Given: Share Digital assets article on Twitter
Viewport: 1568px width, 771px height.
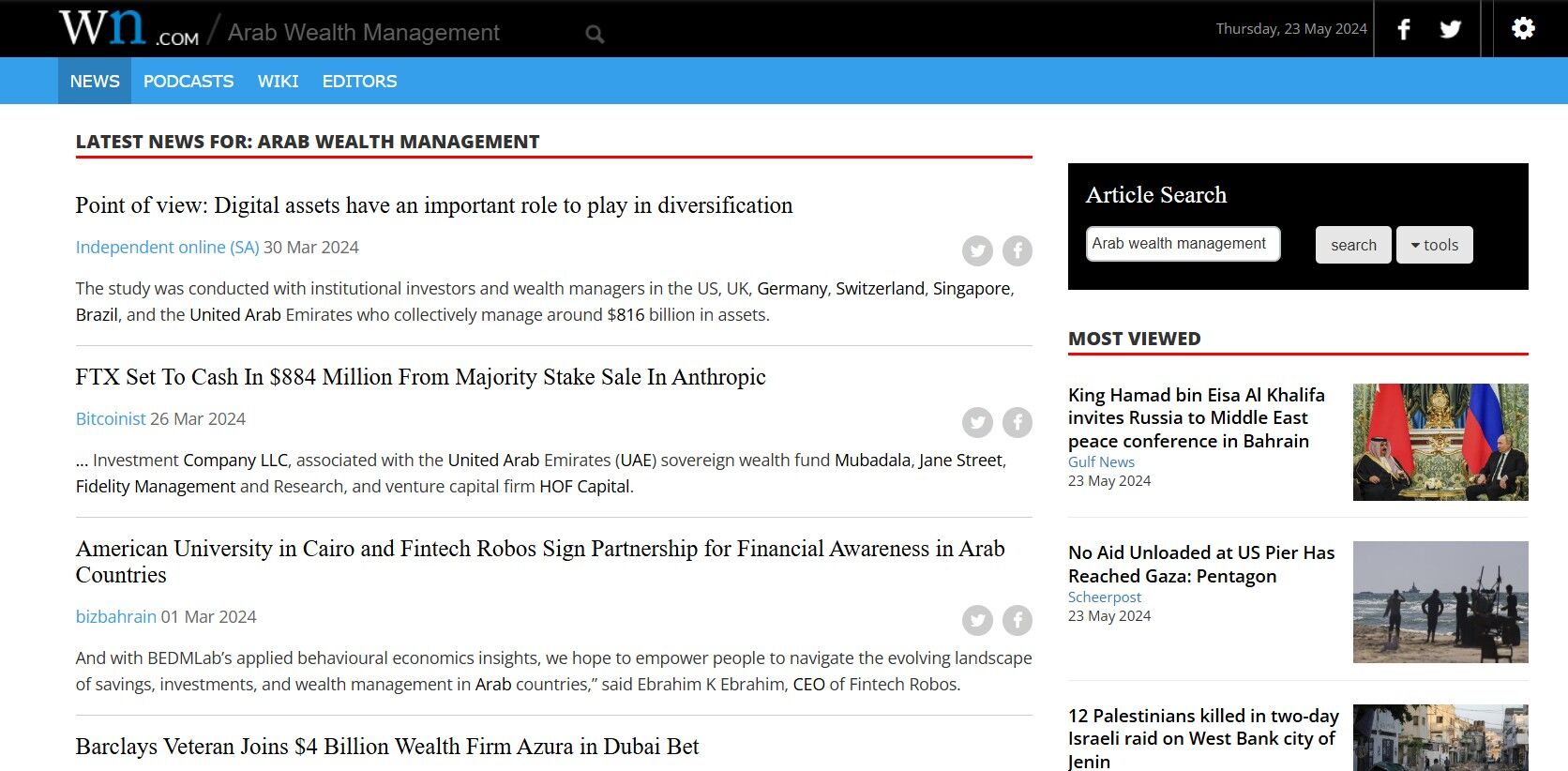Looking at the screenshot, I should (977, 250).
